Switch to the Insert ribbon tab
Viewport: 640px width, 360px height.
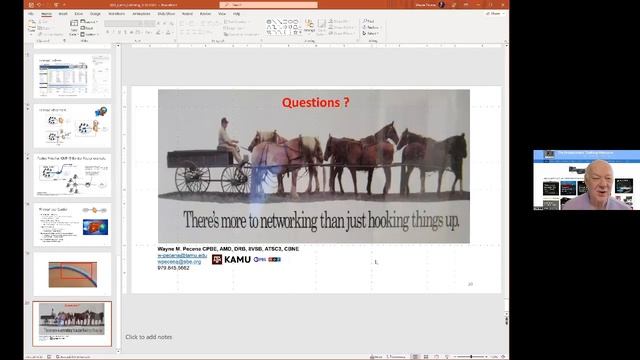[63, 14]
